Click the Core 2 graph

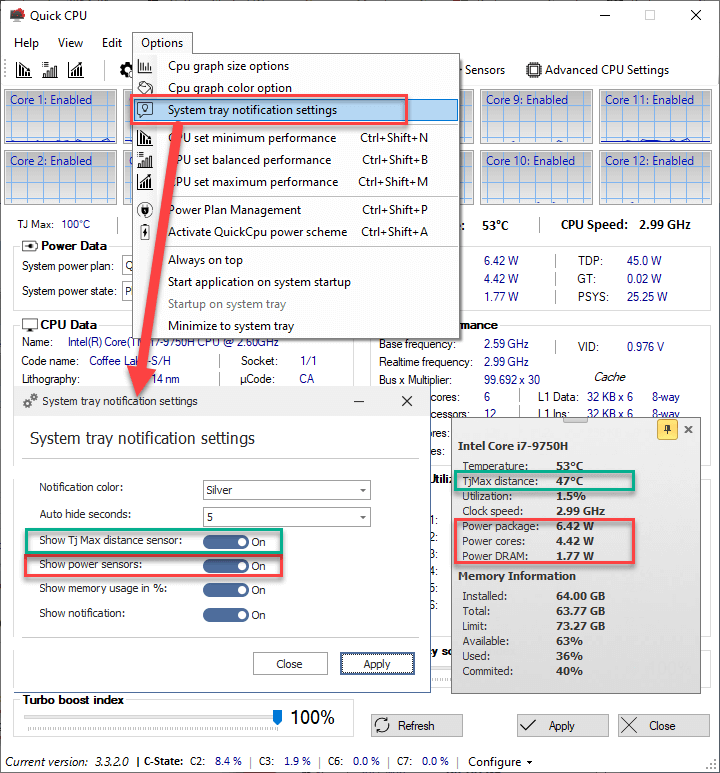pyautogui.click(x=61, y=177)
